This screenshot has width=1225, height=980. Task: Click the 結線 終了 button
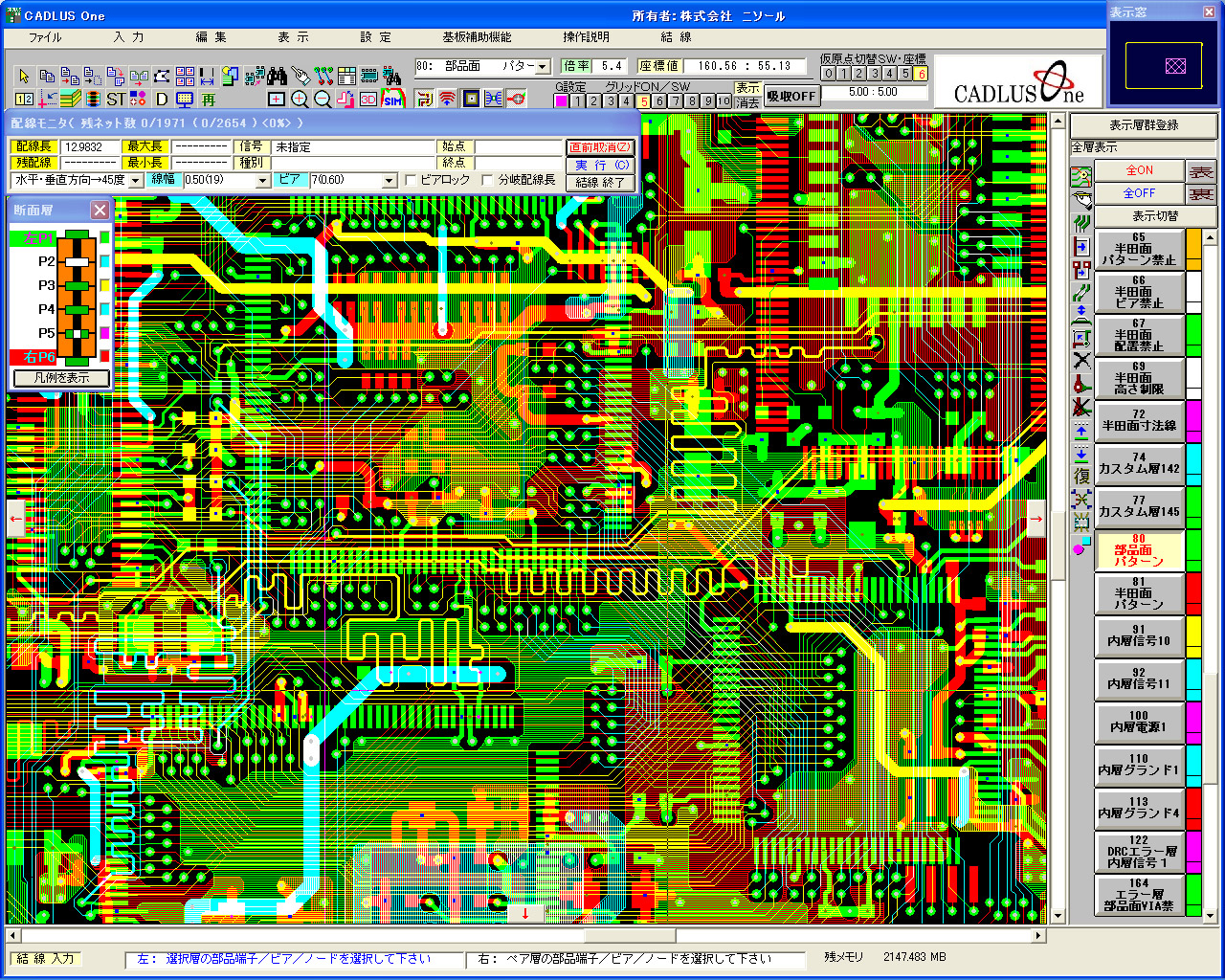tap(600, 182)
